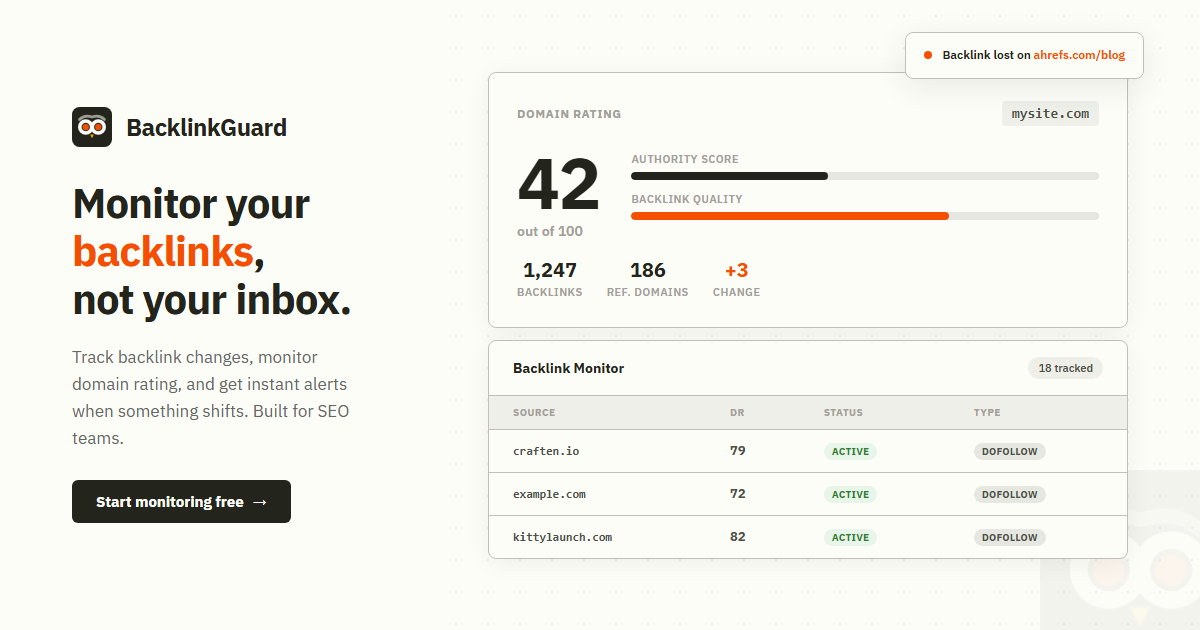The width and height of the screenshot is (1200, 630).
Task: Click the Authority Score progress bar
Action: click(865, 176)
